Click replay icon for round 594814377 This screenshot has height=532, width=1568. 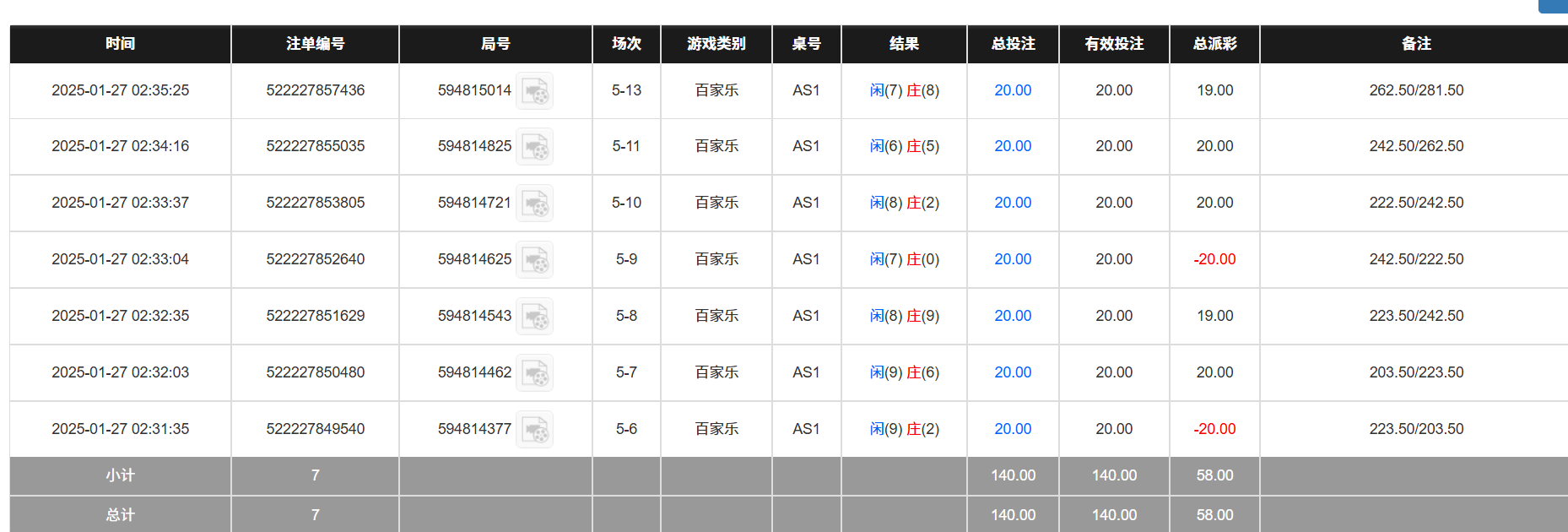[534, 430]
